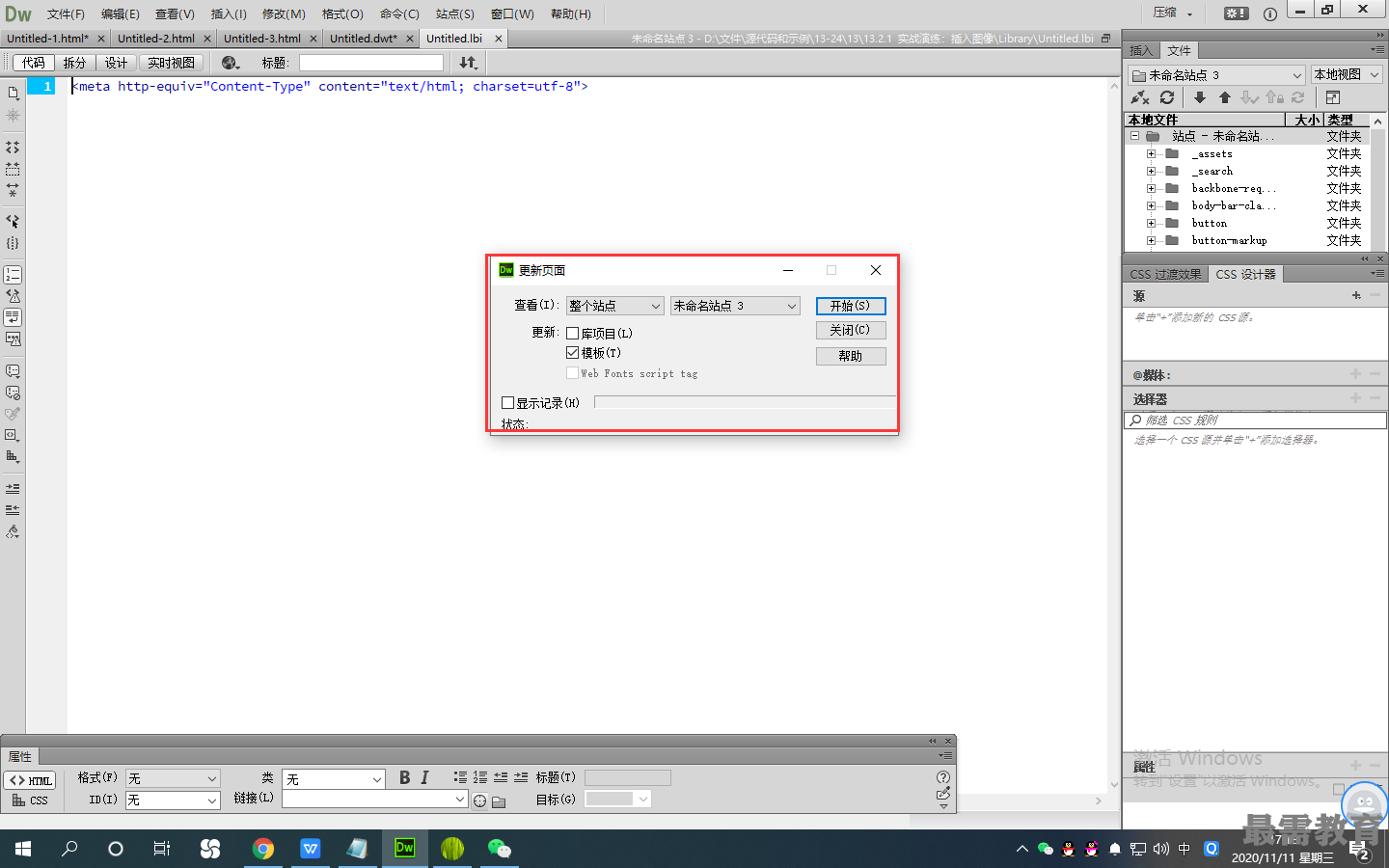This screenshot has height=868, width=1389.
Task: Open the 类 class dropdown
Action: 334,778
